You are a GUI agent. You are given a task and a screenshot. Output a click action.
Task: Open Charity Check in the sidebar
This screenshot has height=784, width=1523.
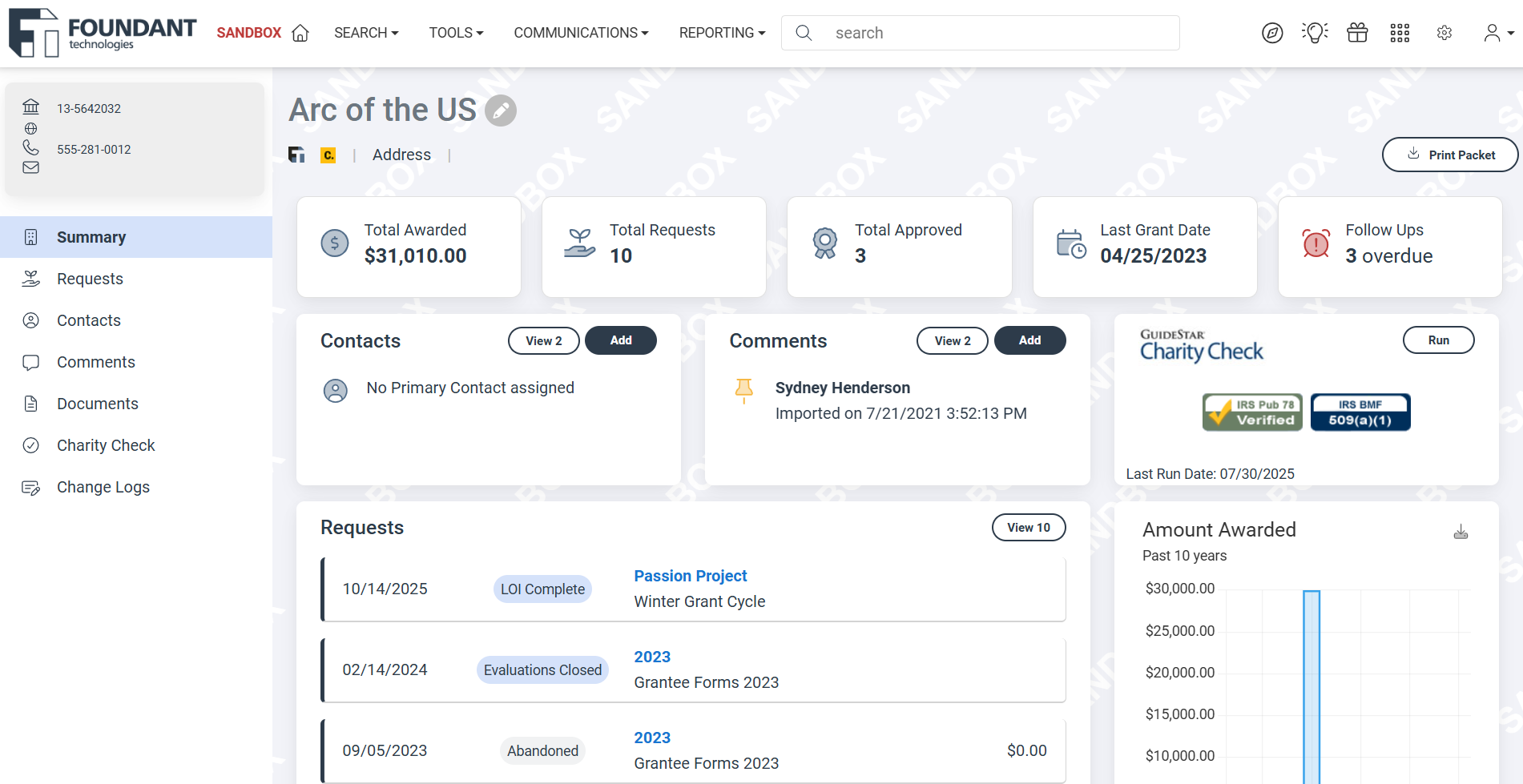(136, 445)
